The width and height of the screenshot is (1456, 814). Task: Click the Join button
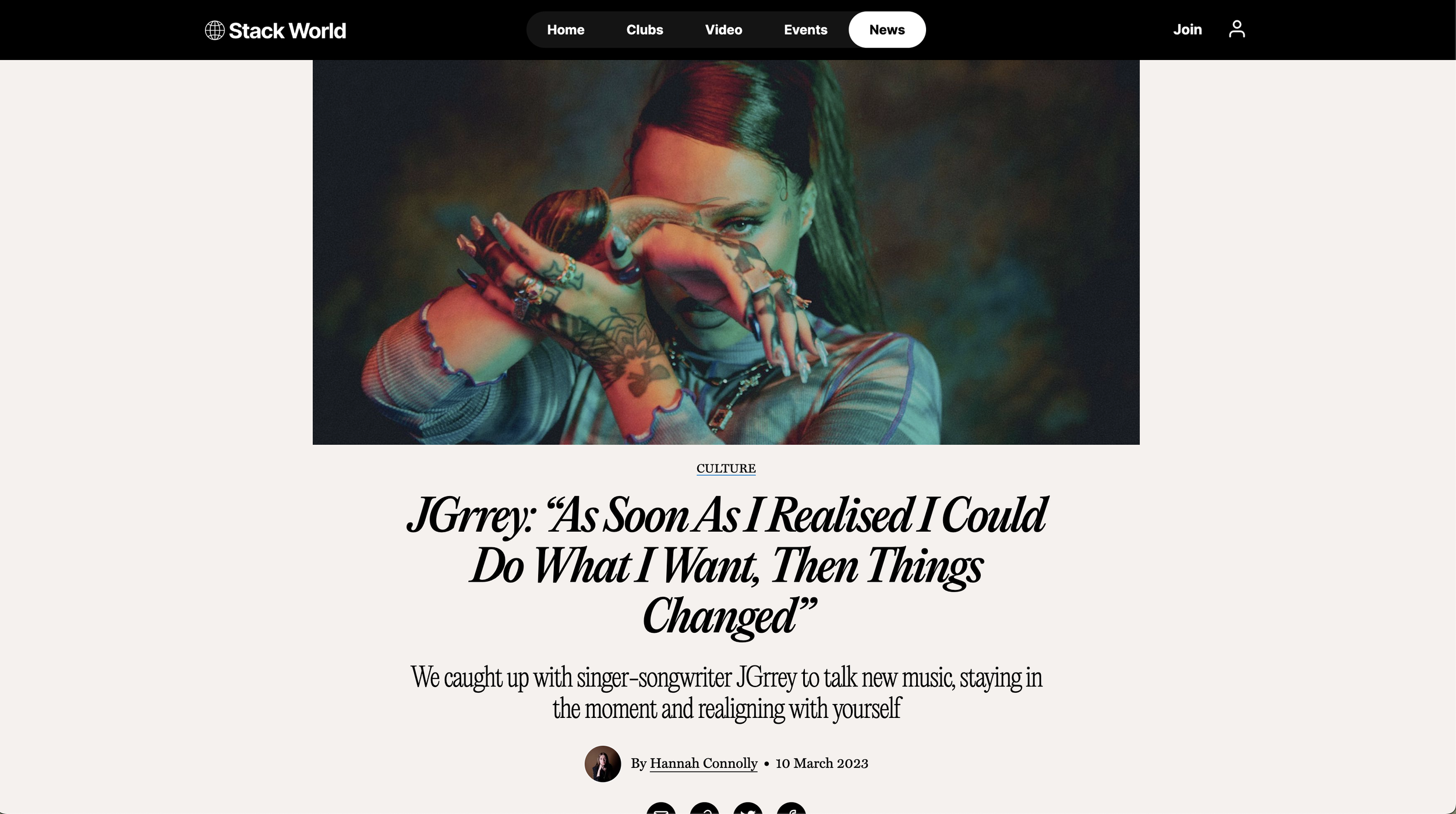[1188, 30]
